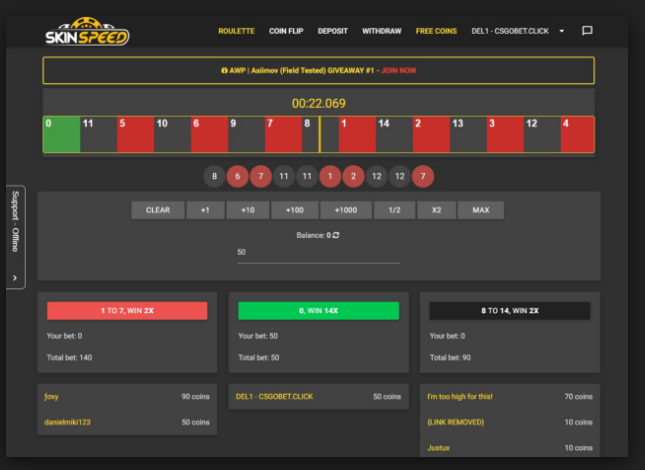This screenshot has height=470, width=645.
Task: Click player (LINK REMOVED)
Action: [456, 422]
